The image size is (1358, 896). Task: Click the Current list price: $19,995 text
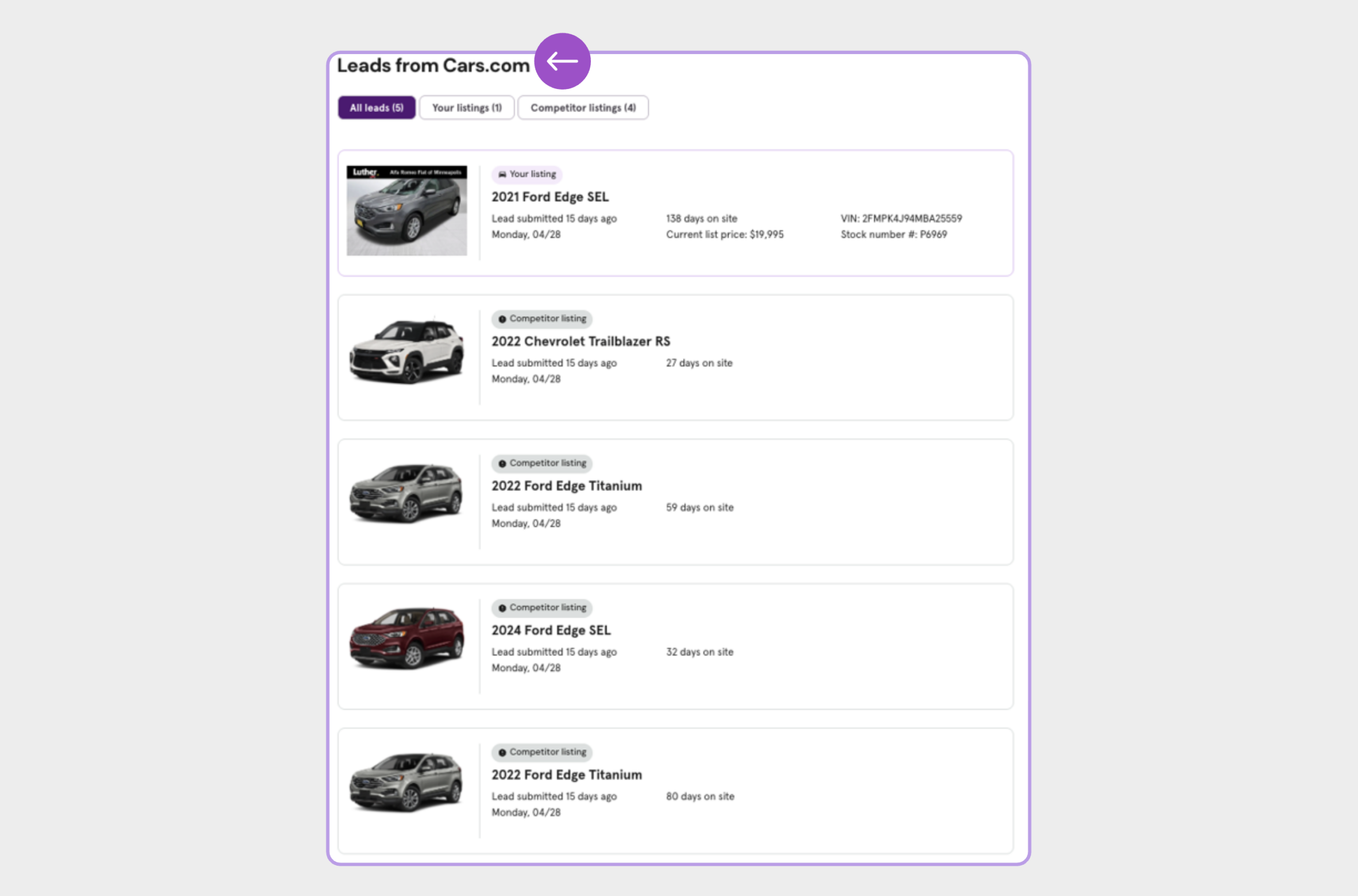point(725,234)
